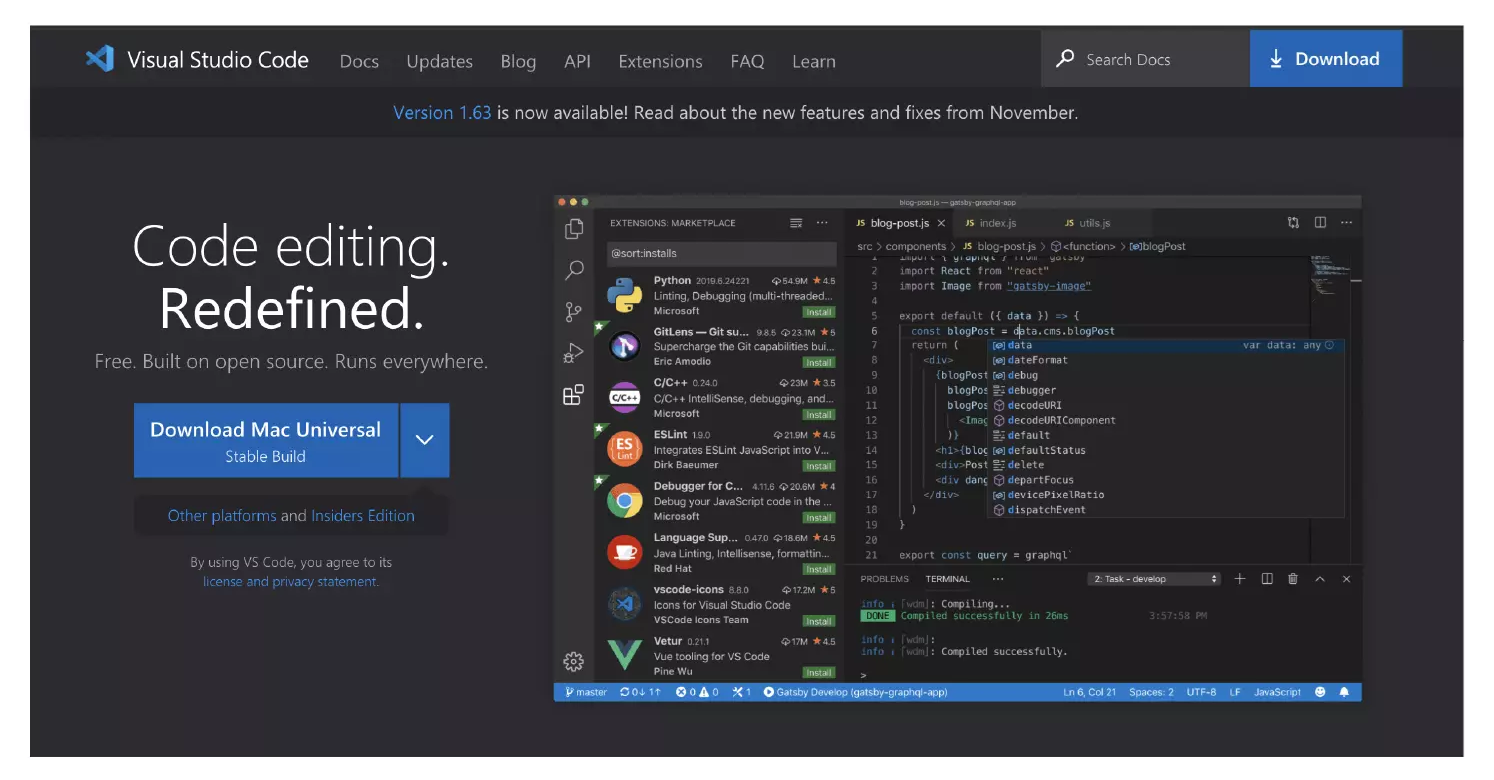Click the Red Hat Java coffee cup logo
The image size is (1494, 780).
(625, 552)
